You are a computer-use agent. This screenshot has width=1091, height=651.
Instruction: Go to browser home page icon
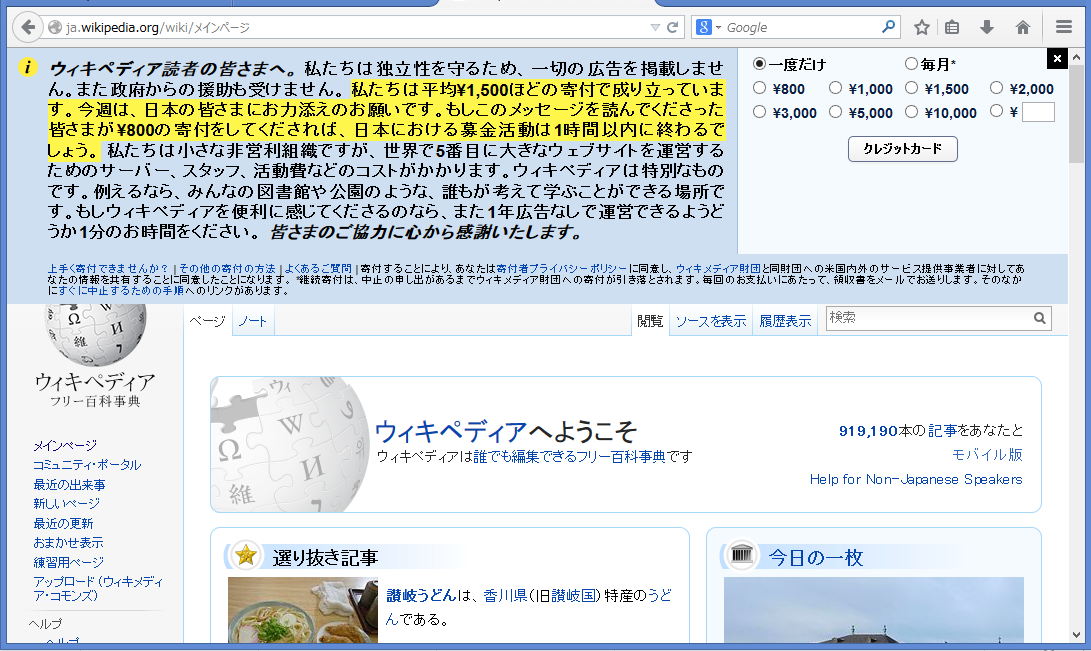coord(1023,27)
